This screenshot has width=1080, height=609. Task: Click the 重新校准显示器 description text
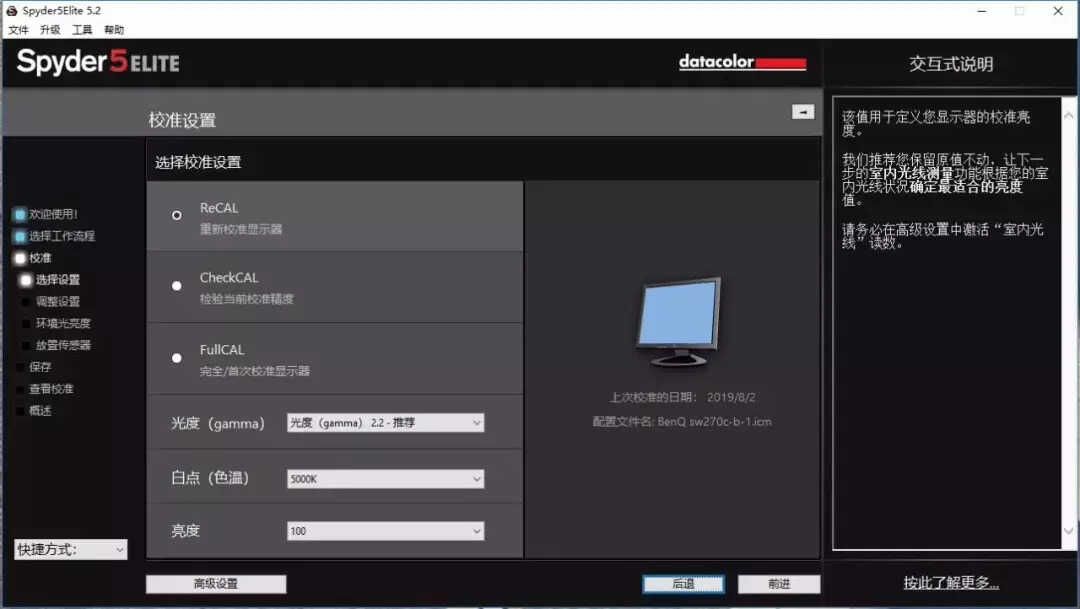241,229
